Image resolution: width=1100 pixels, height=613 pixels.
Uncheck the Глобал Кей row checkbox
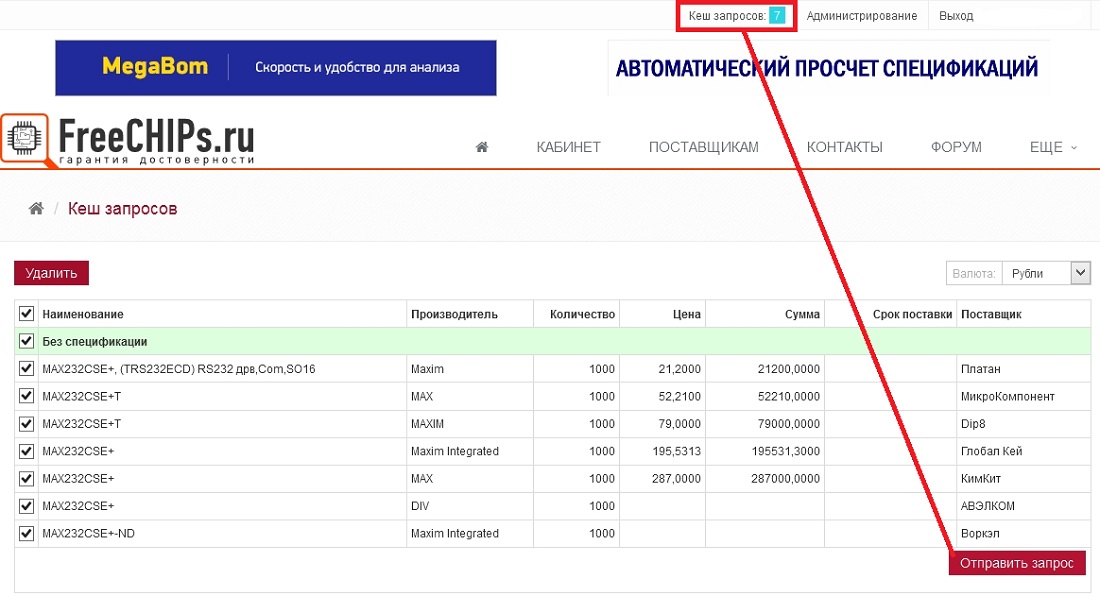tap(27, 451)
